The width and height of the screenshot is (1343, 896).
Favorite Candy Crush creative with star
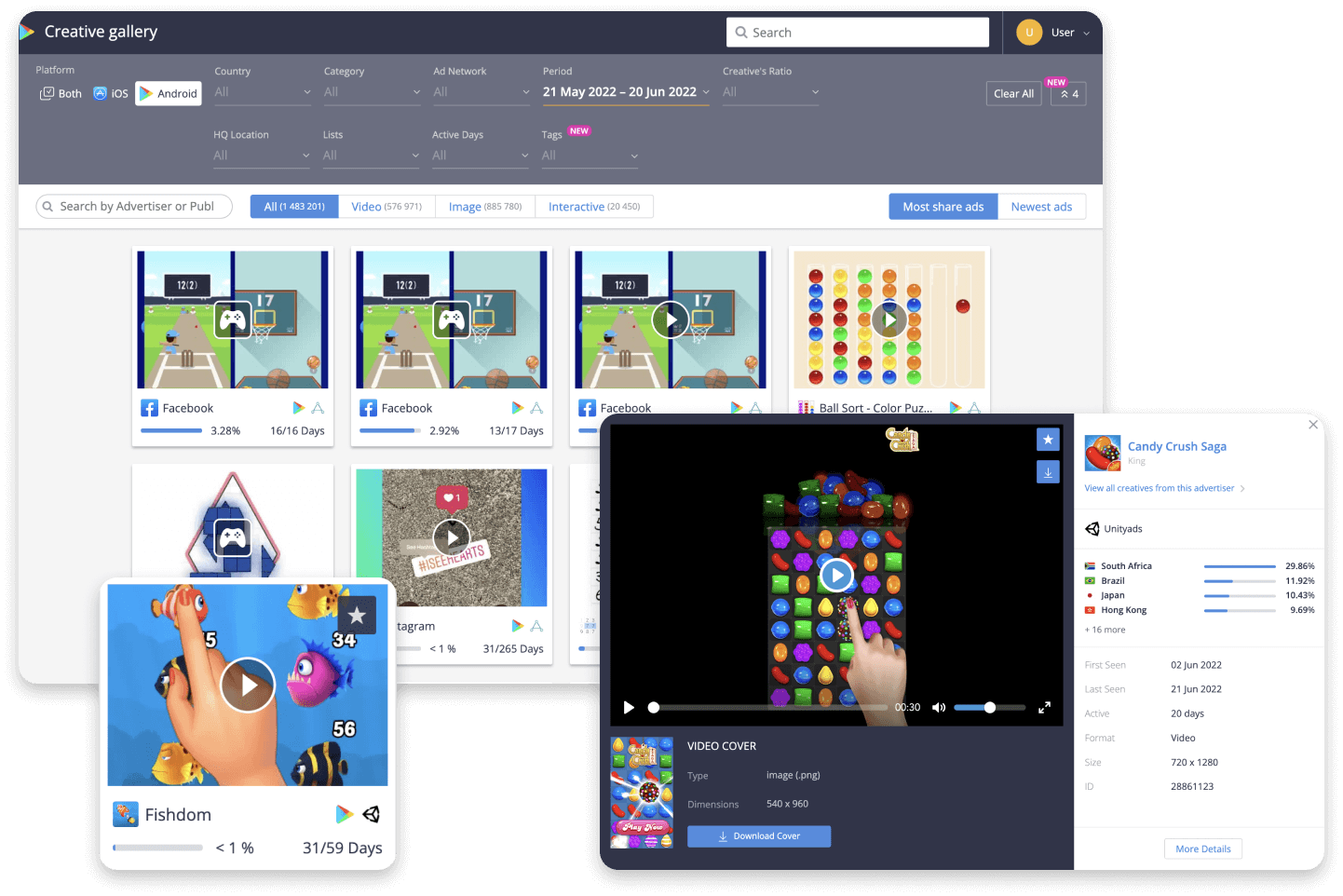[1048, 439]
